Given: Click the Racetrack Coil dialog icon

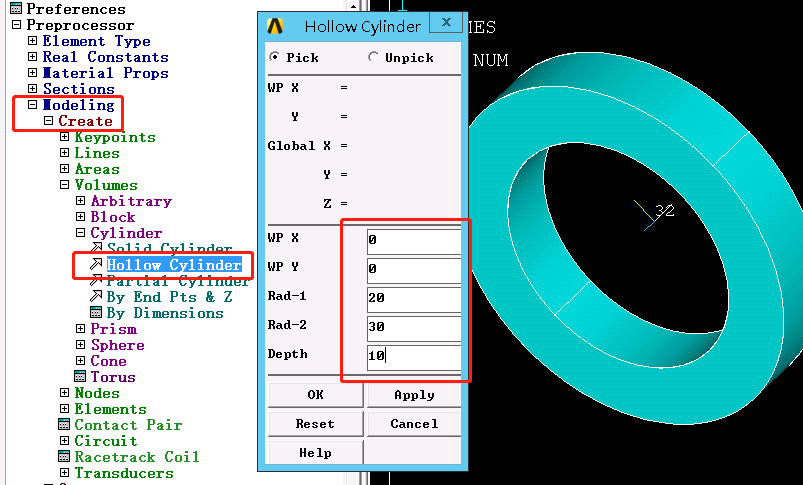Looking at the screenshot, I should tap(64, 456).
